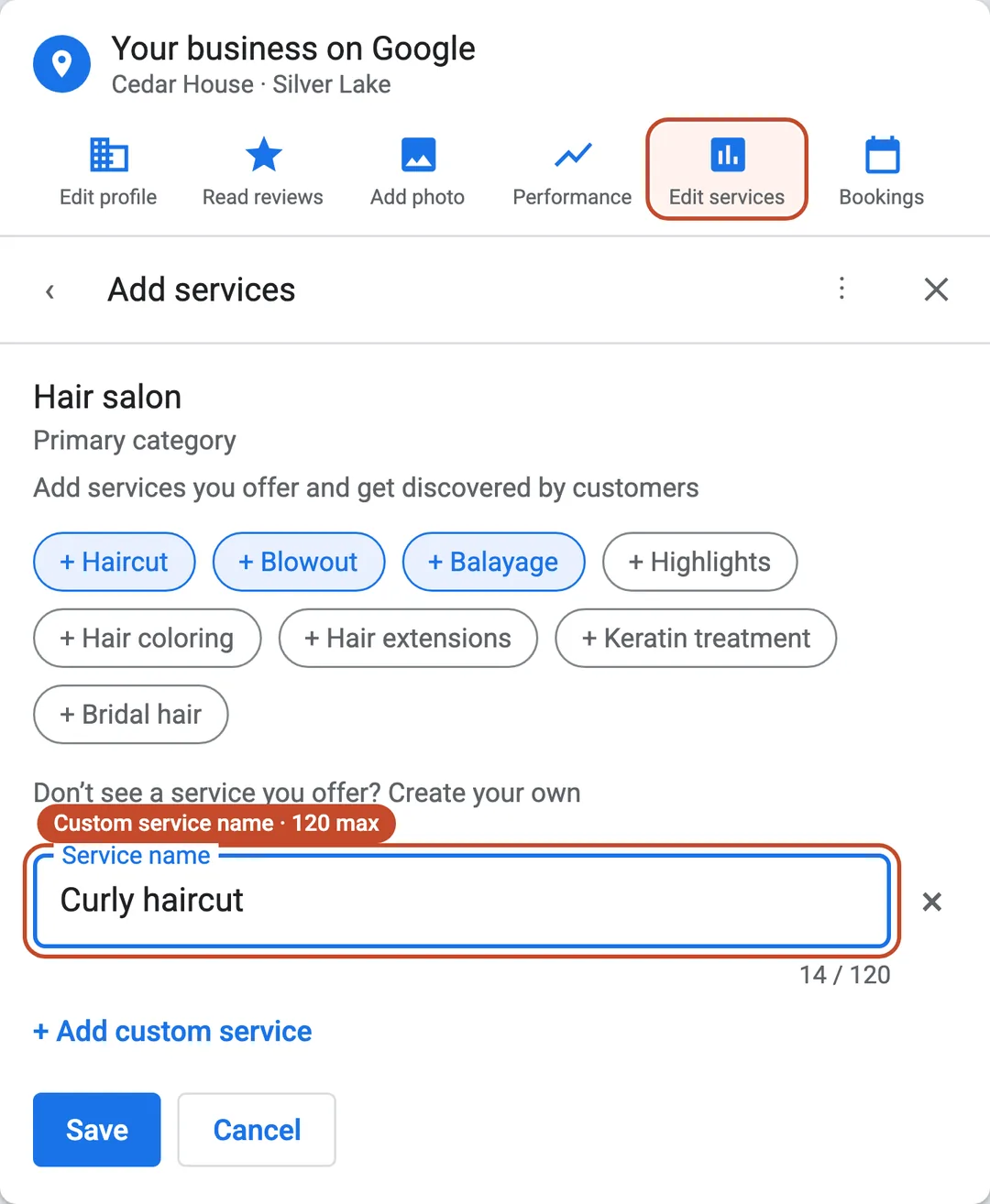This screenshot has height=1204, width=990.
Task: Click the Primary category label
Action: tap(135, 441)
